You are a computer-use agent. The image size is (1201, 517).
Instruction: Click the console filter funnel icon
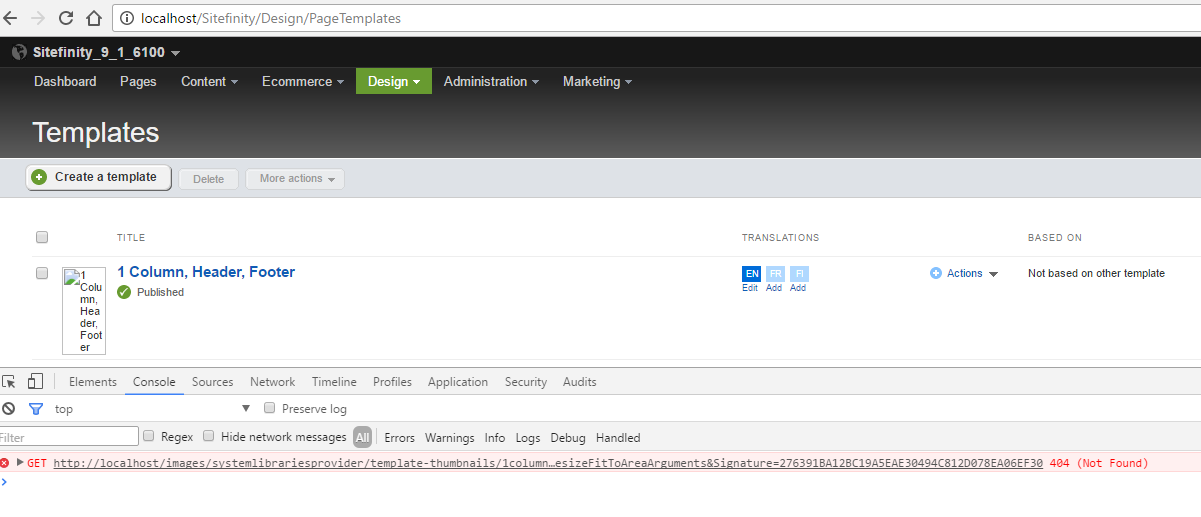tap(36, 408)
